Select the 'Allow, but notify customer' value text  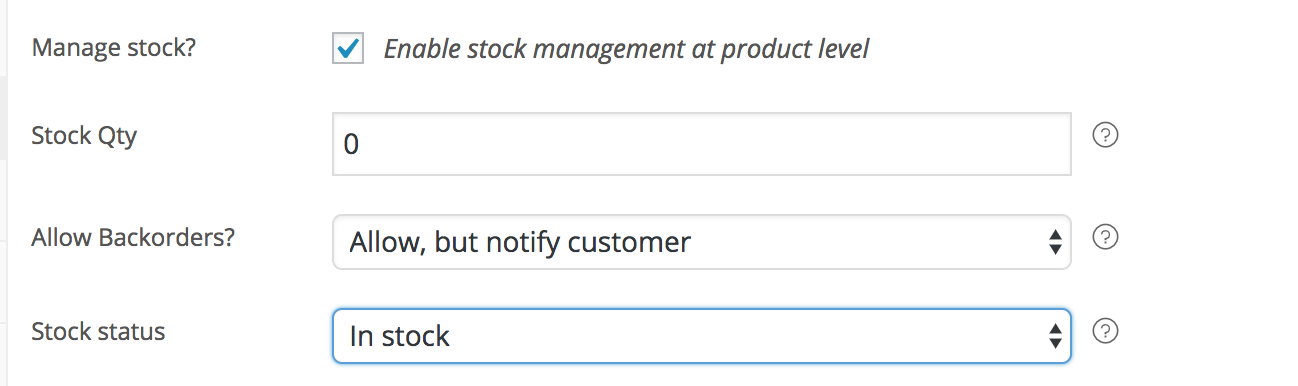point(520,242)
